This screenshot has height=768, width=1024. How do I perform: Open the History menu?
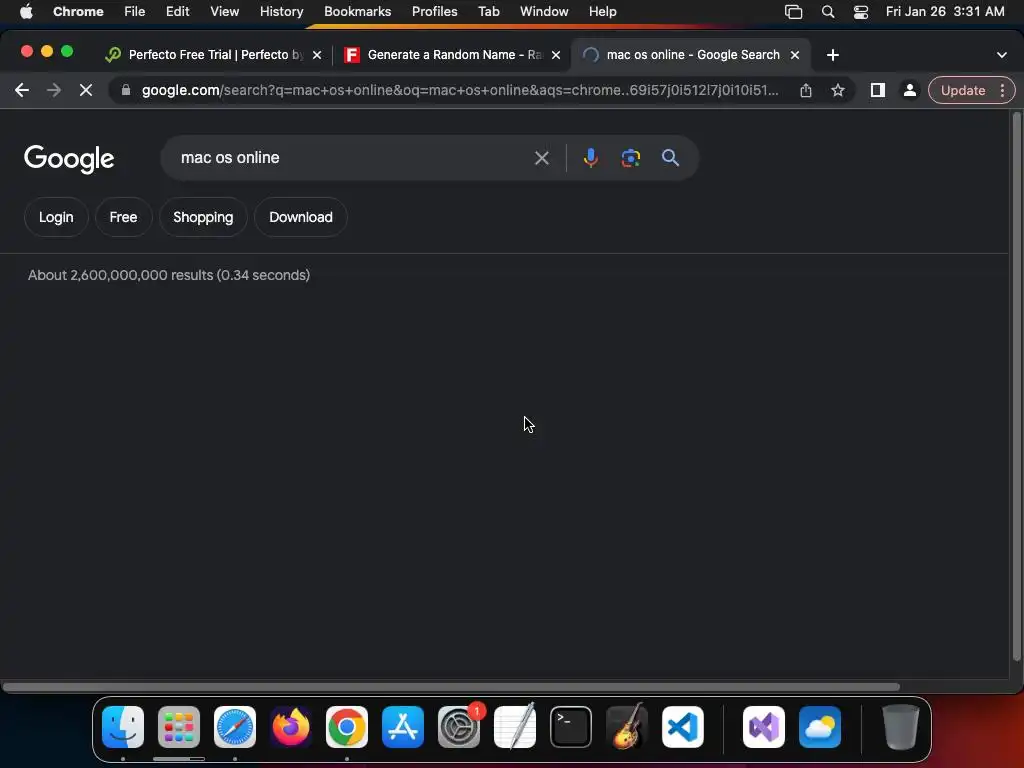281,12
